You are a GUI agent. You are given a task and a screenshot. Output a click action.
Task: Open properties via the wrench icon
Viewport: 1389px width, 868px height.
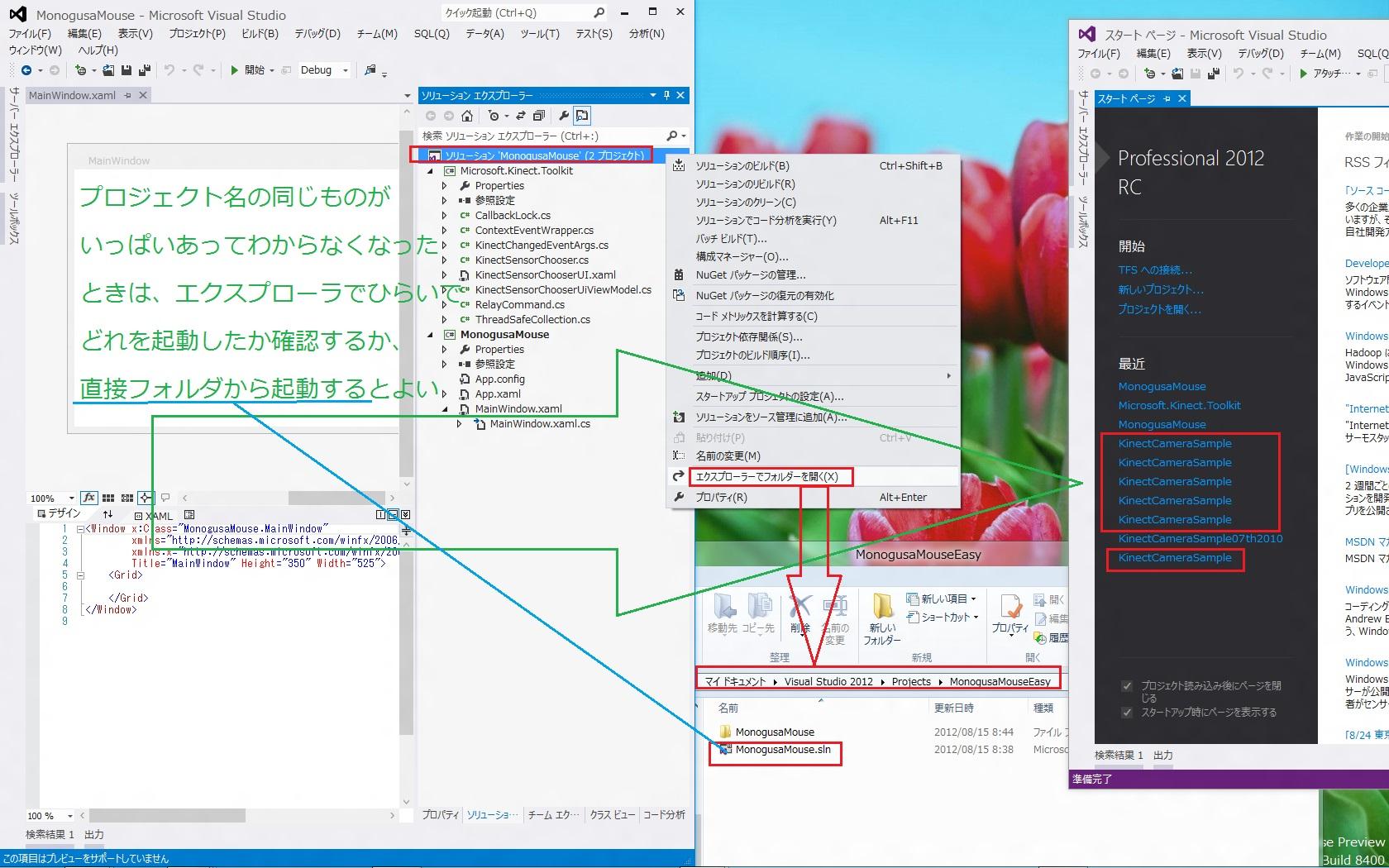pyautogui.click(x=564, y=116)
